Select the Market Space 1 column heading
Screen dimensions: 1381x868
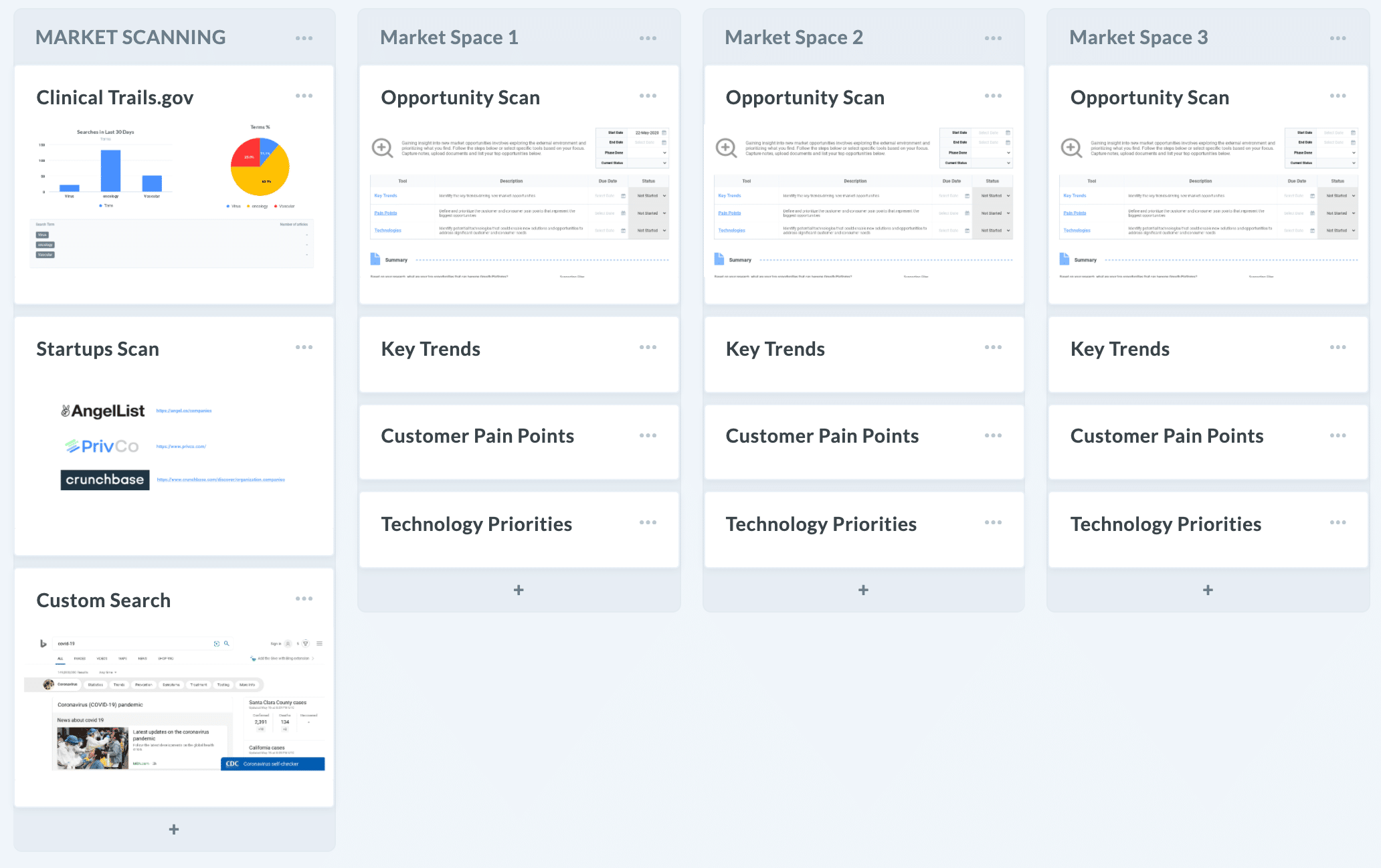449,37
